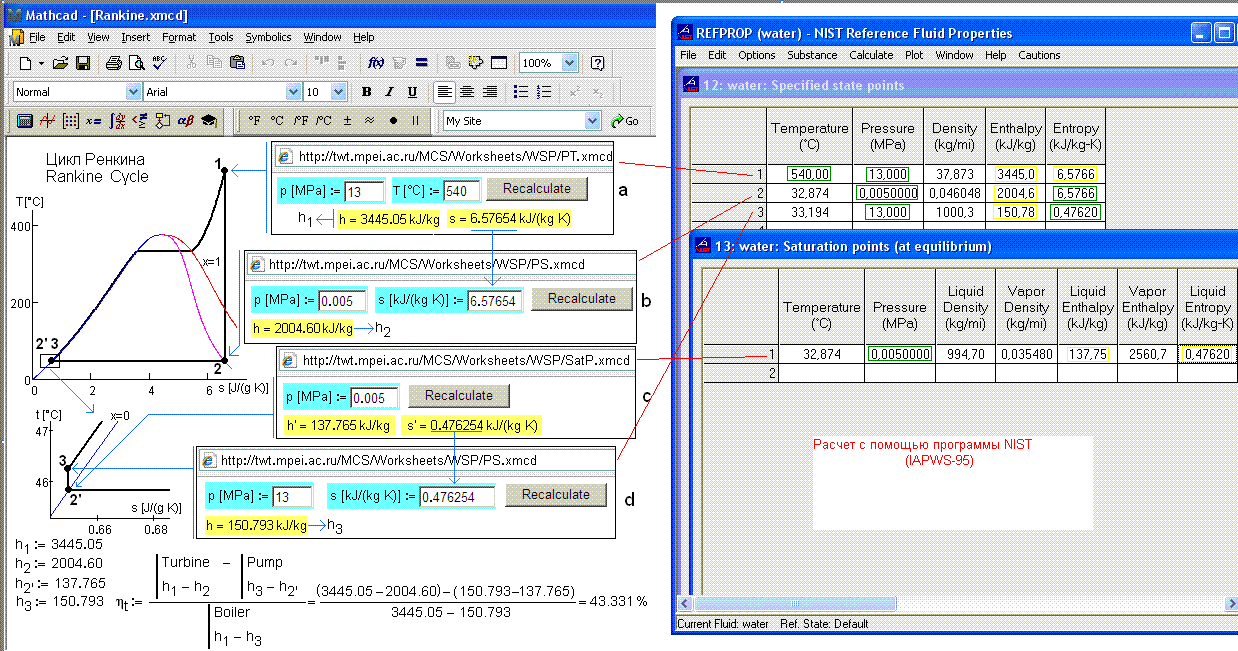Click the ± toolbar symbol
Image resolution: width=1238 pixels, height=651 pixels.
tap(347, 121)
